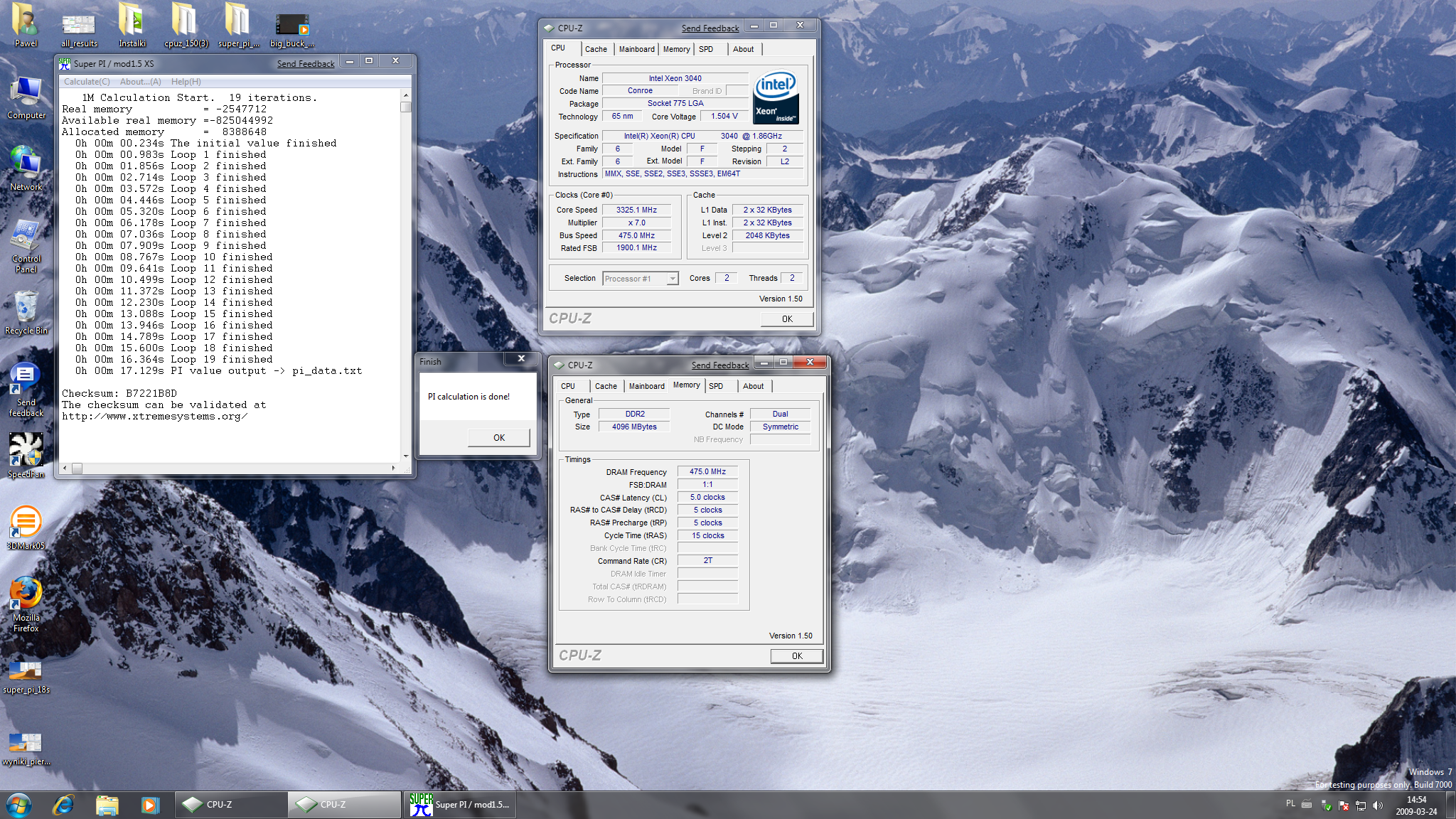Open Windows Media Player from taskbar
1456x819 pixels.
pos(149,804)
